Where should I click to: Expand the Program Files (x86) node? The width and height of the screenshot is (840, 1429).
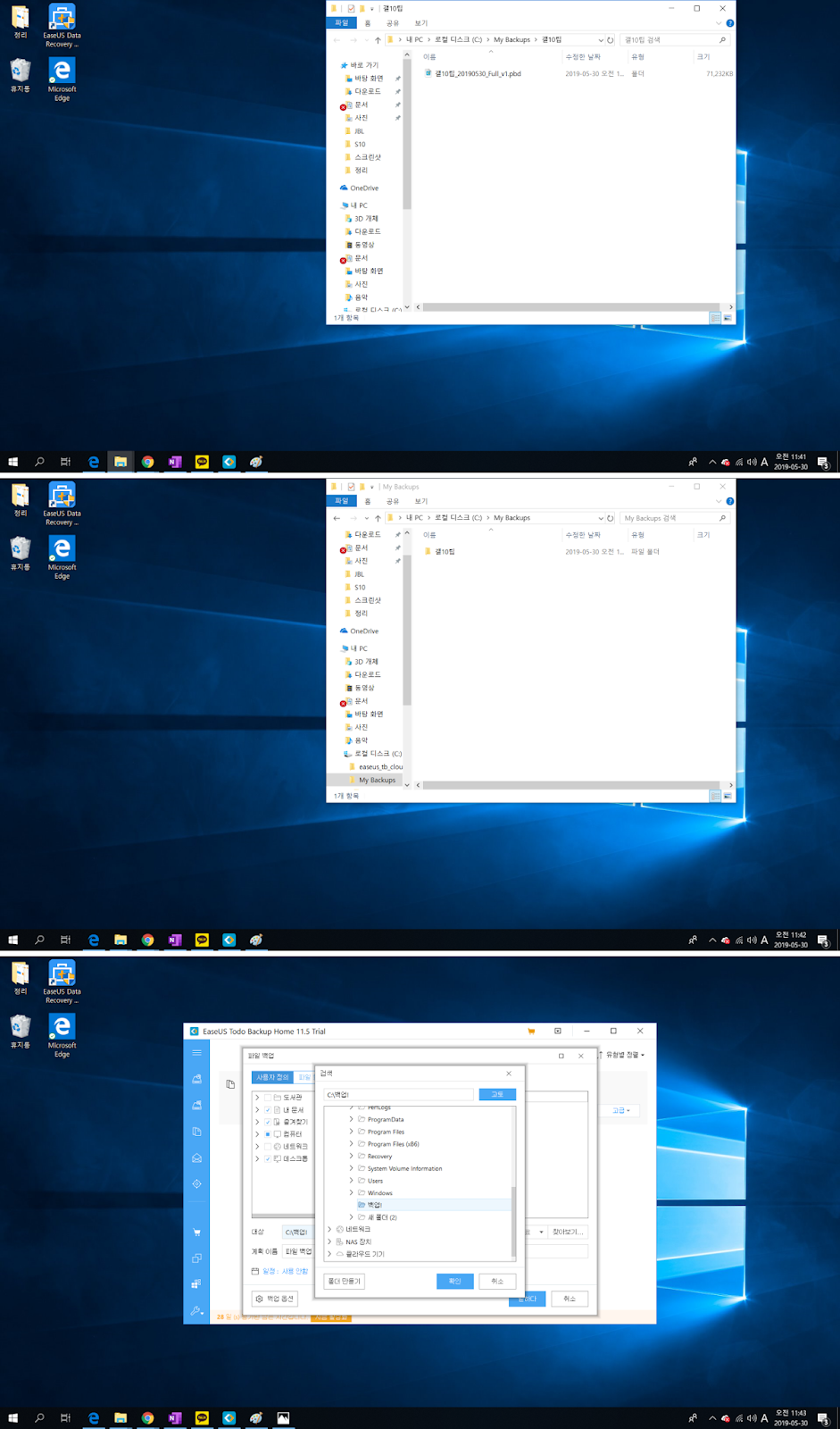[x=351, y=1144]
